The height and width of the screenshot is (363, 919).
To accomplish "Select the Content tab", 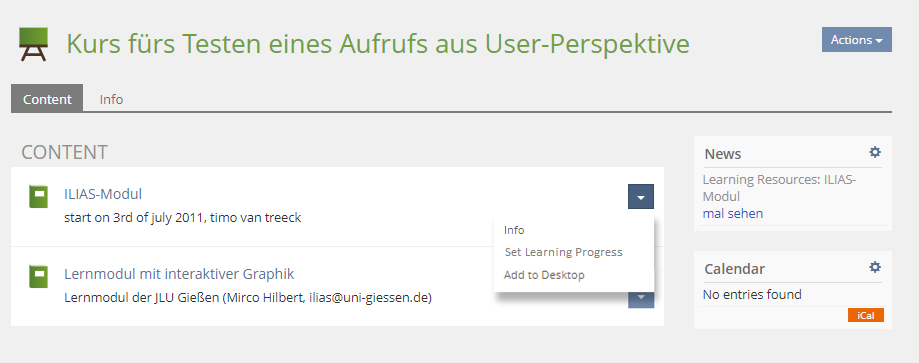I will click(47, 99).
